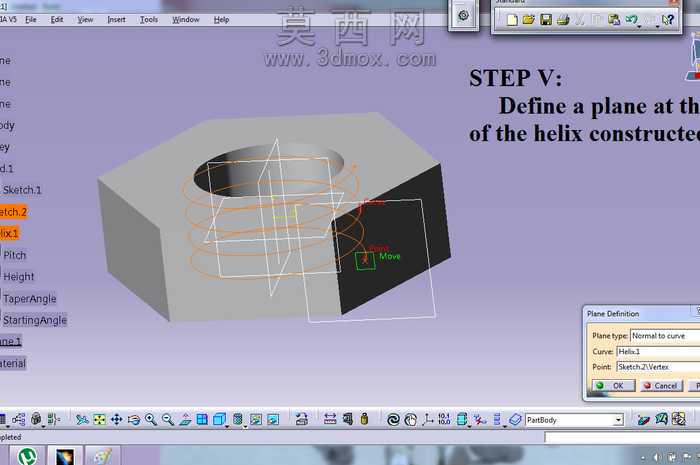Select the StartingAngle parameter in tree
The height and width of the screenshot is (465, 700).
tap(35, 320)
